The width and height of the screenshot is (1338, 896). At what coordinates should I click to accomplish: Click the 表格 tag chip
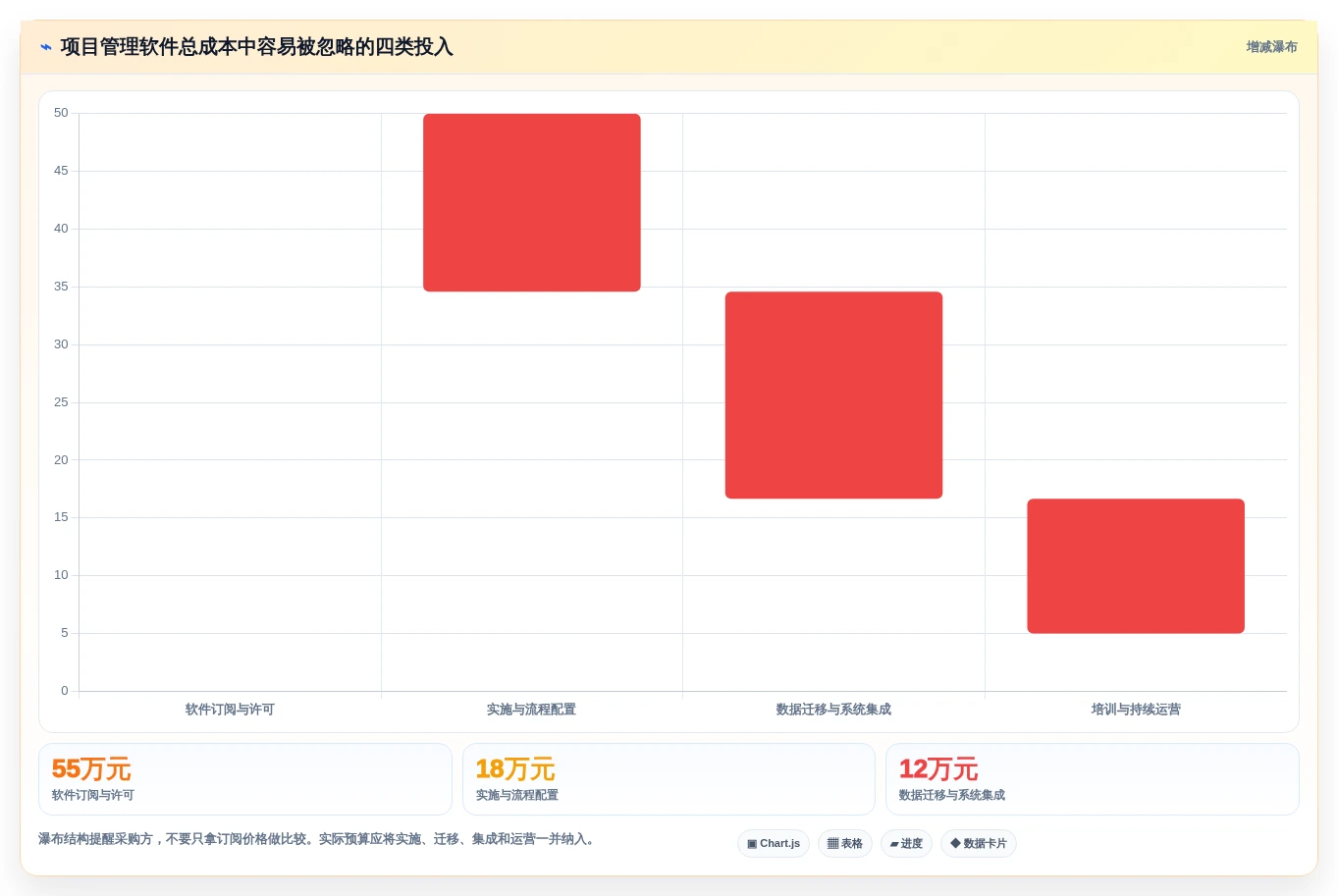(845, 844)
